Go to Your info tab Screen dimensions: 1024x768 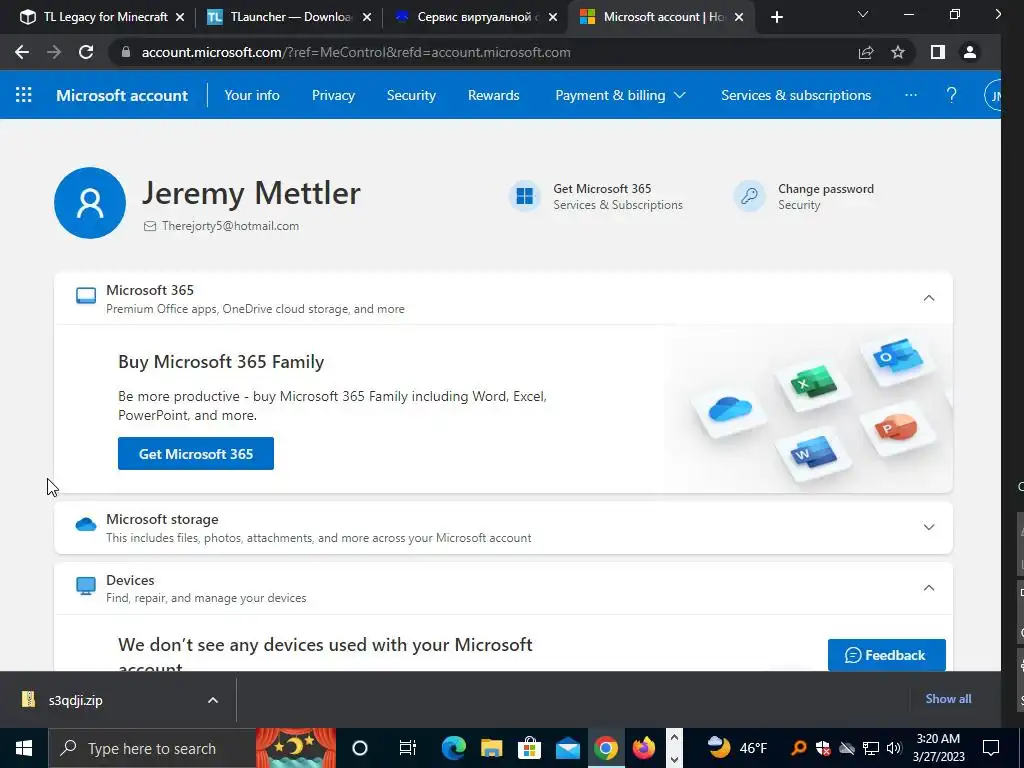pyautogui.click(x=251, y=95)
